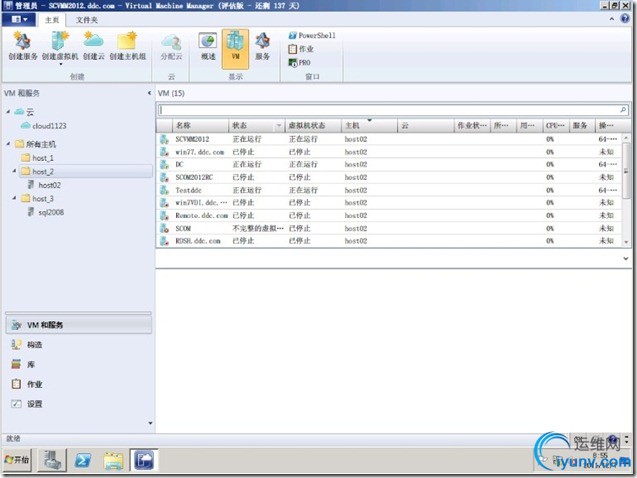Launch PowerShell from the taskbar
This screenshot has width=637, height=478.
83,460
